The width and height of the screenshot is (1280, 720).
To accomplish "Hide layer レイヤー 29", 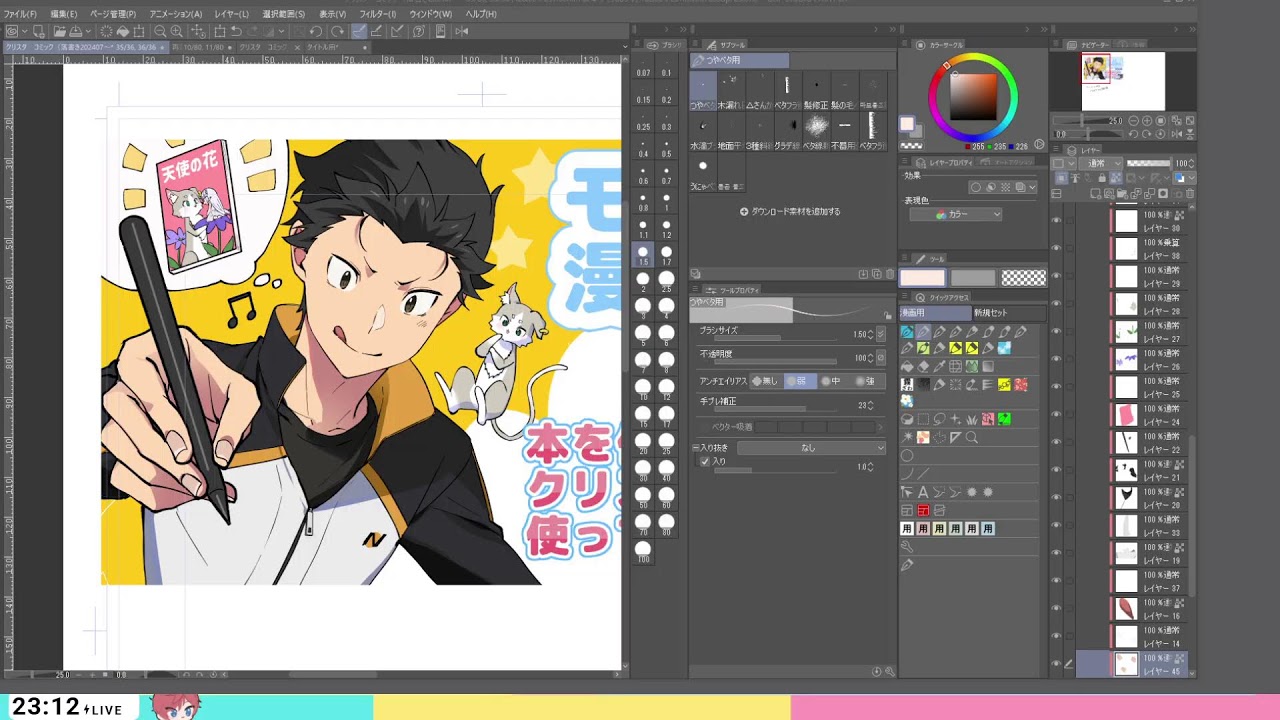I will tap(1056, 275).
